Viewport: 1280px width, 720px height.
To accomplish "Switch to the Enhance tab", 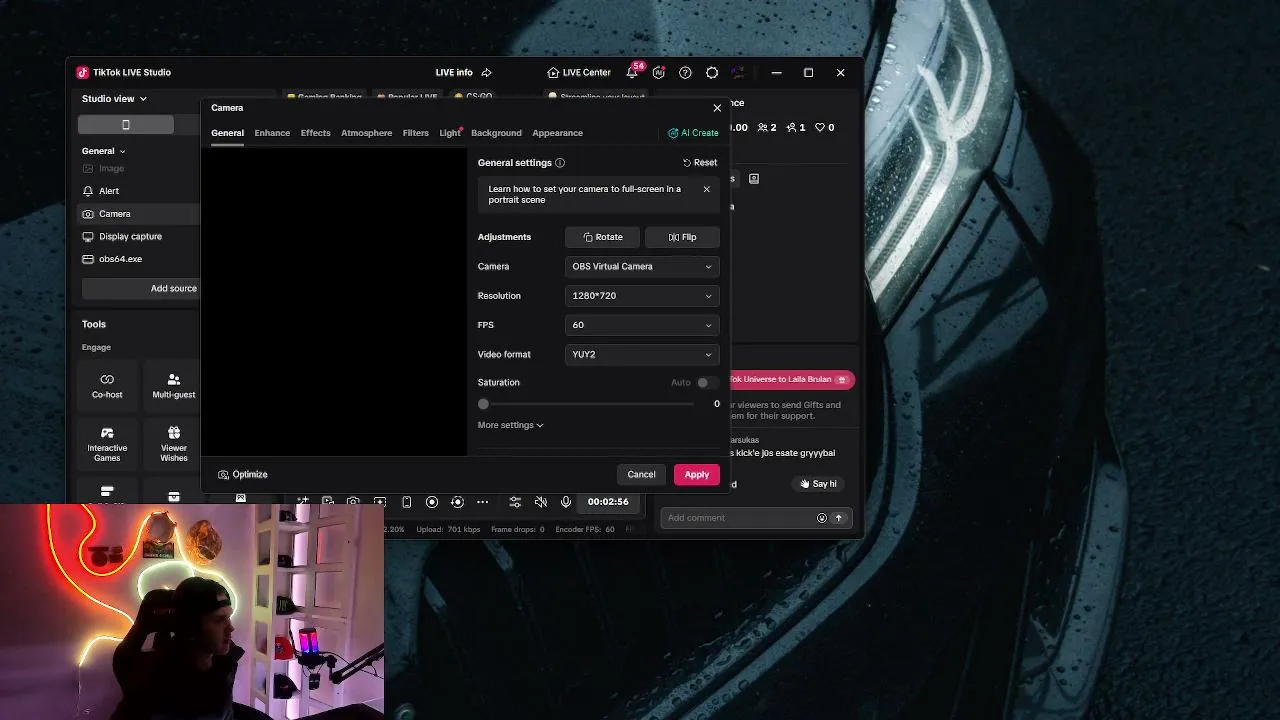I will click(272, 133).
